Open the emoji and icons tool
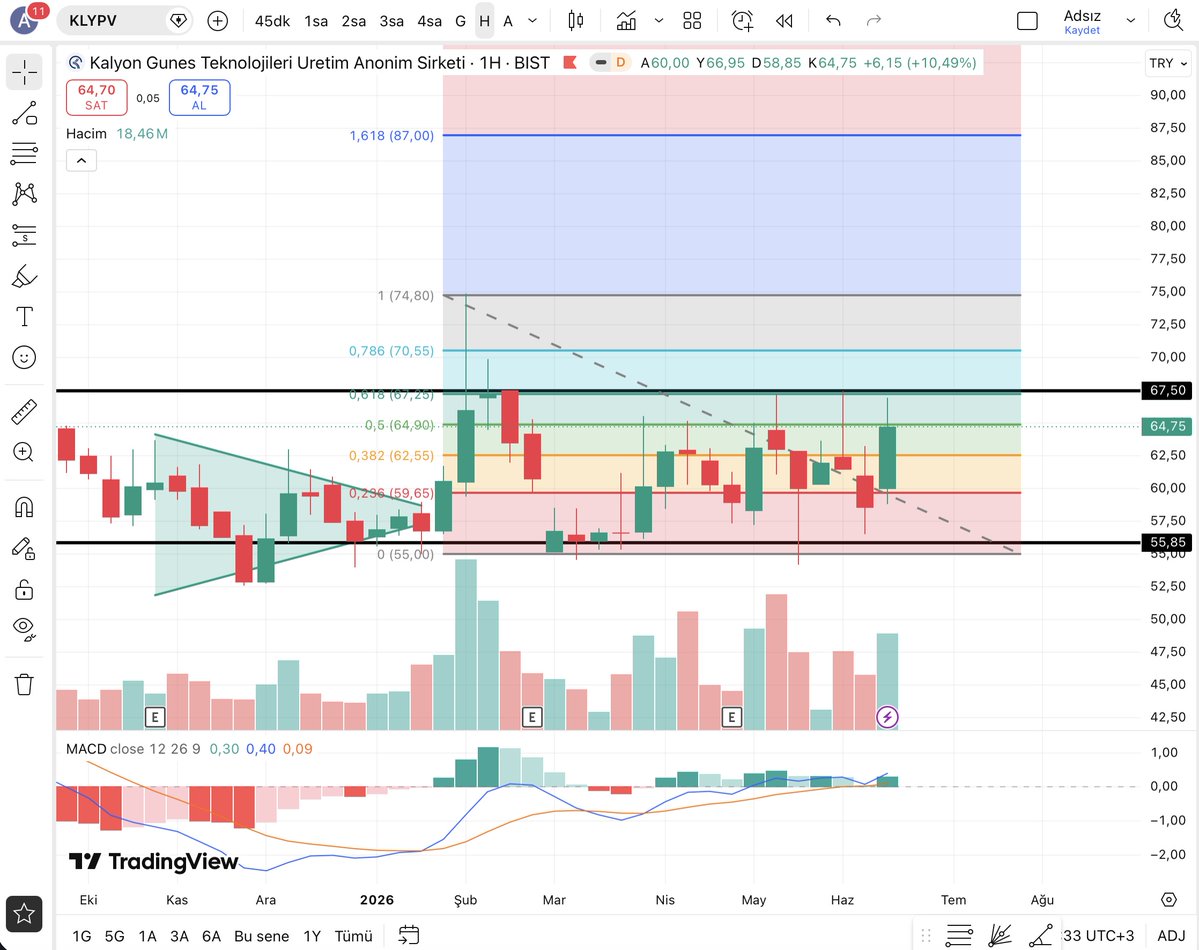This screenshot has width=1199, height=950. [24, 357]
